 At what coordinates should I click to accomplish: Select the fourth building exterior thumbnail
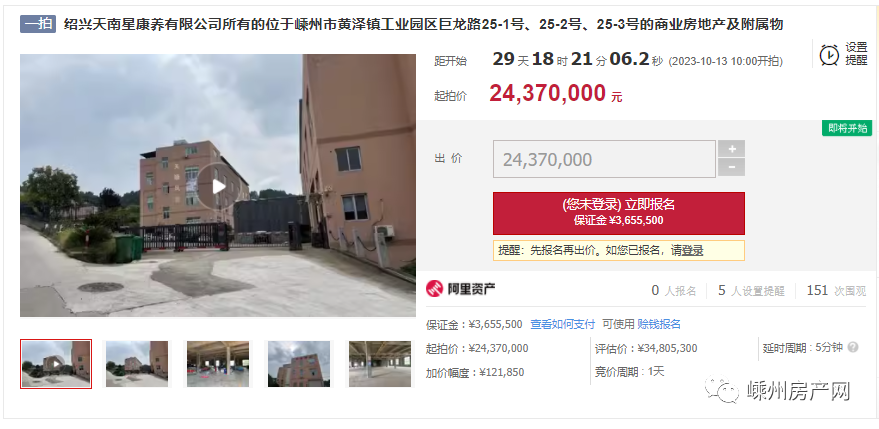[299, 364]
